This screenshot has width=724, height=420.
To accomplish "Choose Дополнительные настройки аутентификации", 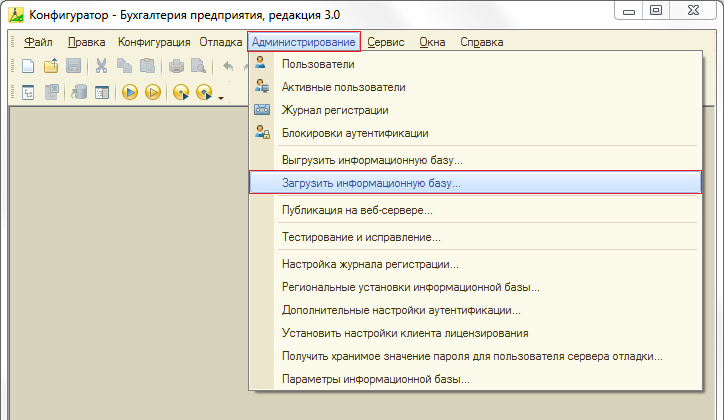I will pos(476,310).
